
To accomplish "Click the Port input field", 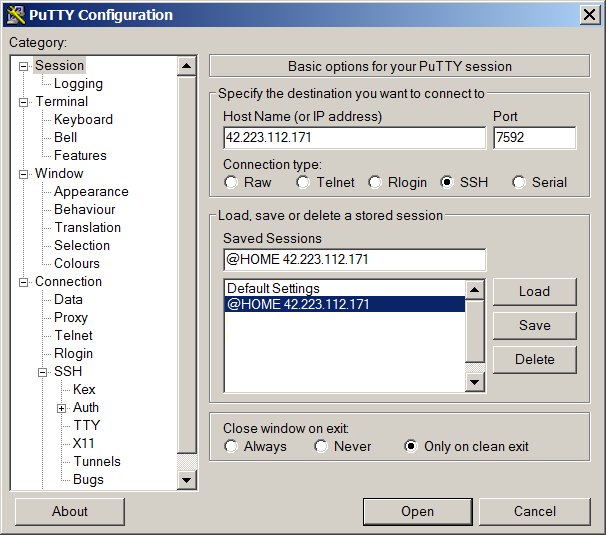I will (x=535, y=138).
